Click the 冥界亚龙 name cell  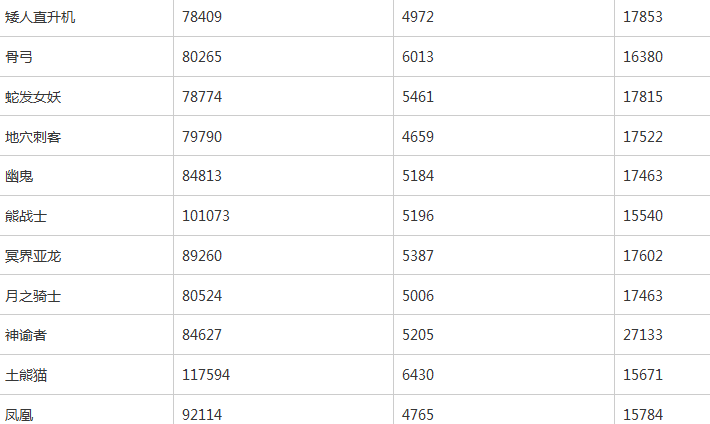pyautogui.click(x=33, y=256)
